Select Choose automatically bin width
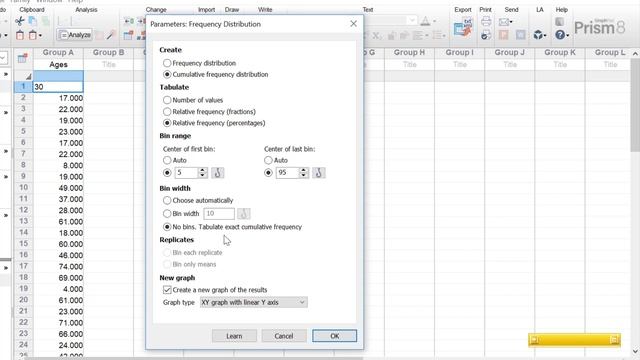The width and height of the screenshot is (640, 360). pyautogui.click(x=167, y=200)
